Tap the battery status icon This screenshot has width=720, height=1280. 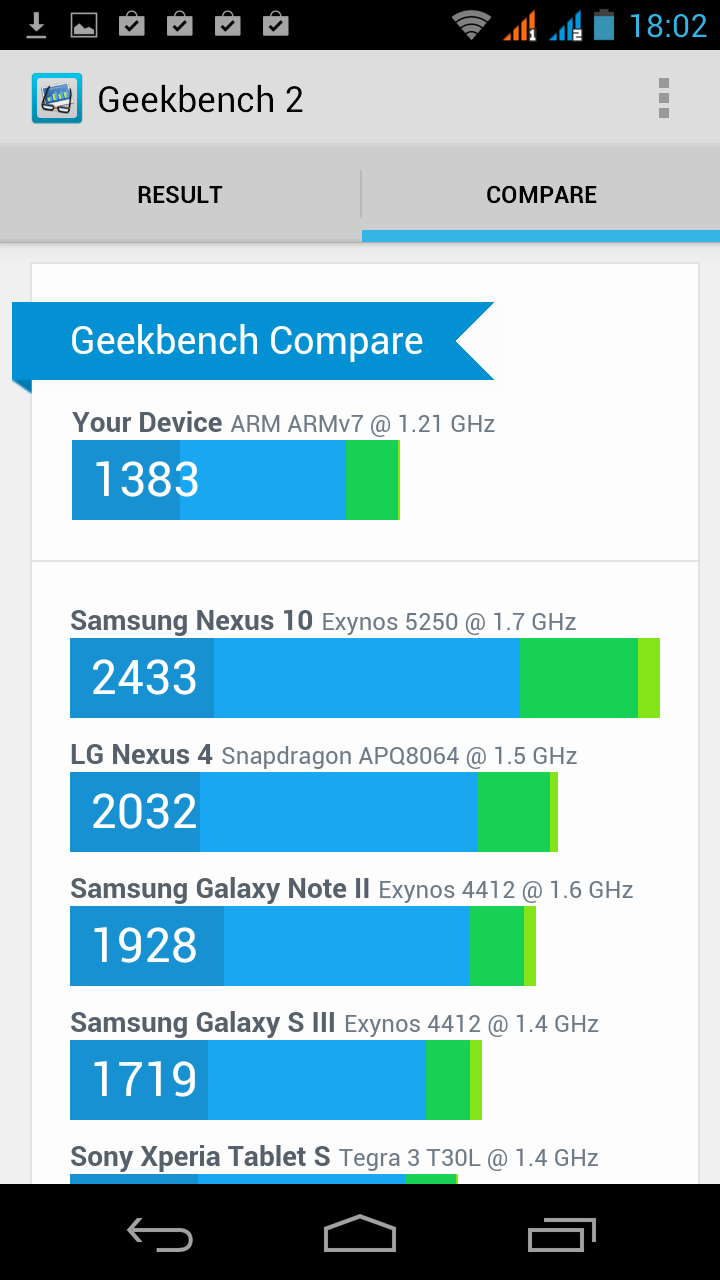pyautogui.click(x=603, y=25)
